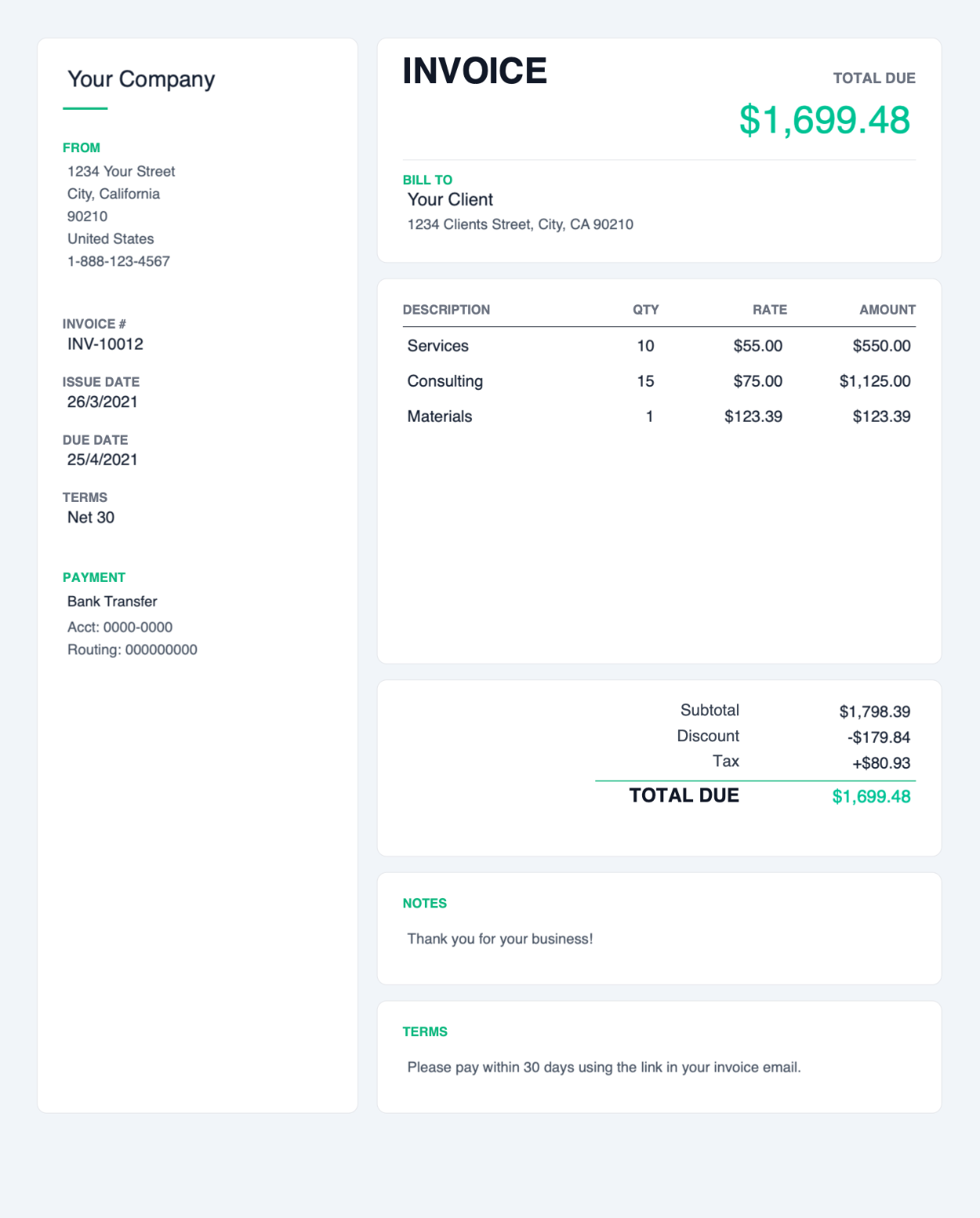This screenshot has height=1218, width=980.
Task: Click the BILL TO label
Action: coord(427,180)
